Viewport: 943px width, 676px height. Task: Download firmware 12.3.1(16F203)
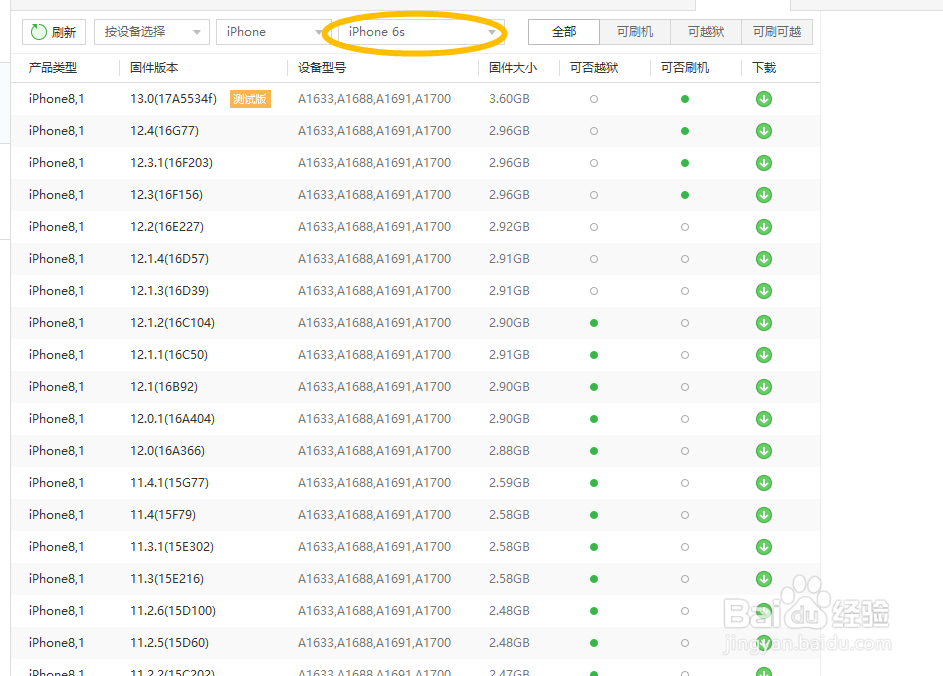click(764, 163)
